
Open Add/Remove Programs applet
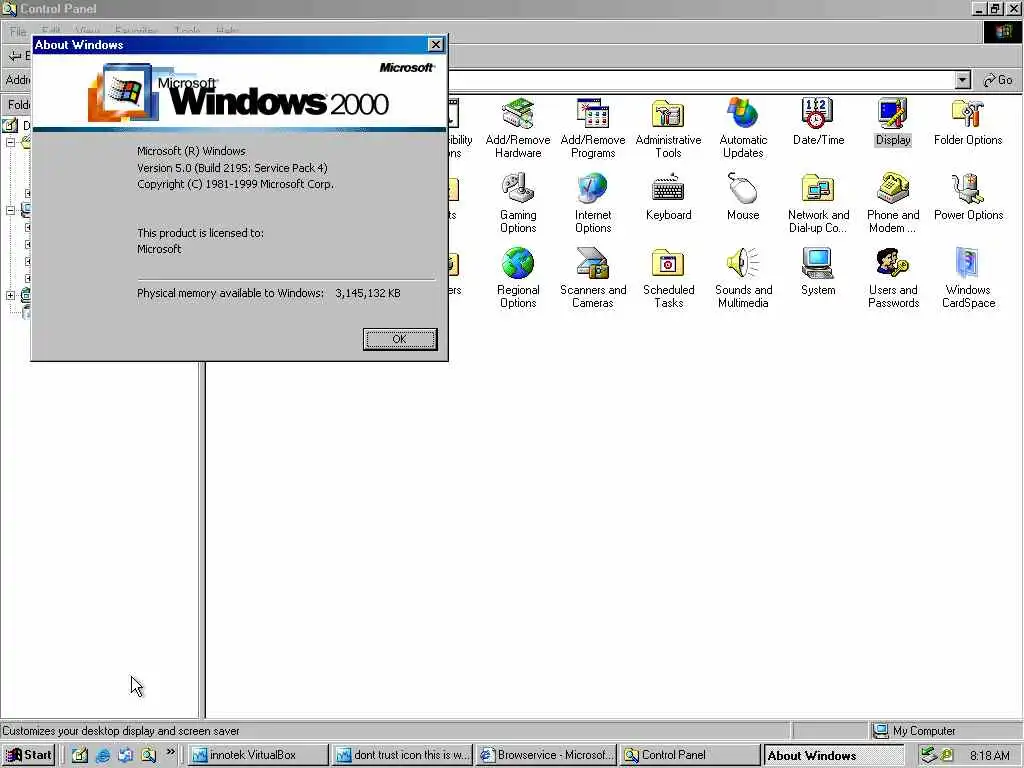593,128
